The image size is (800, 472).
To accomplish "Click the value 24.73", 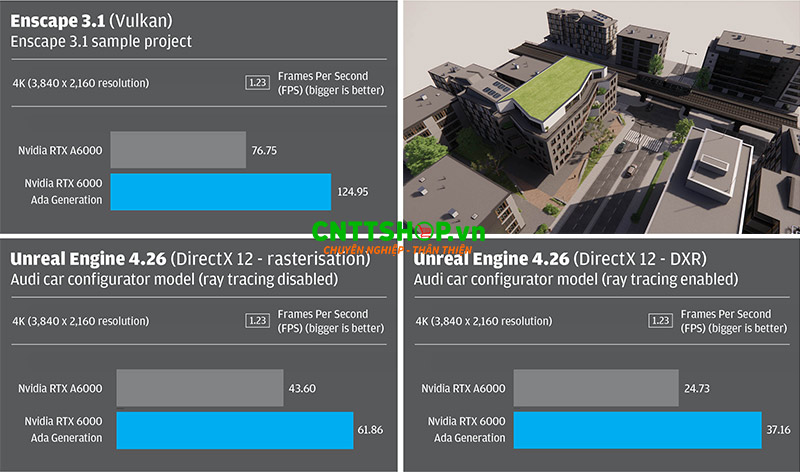I will [697, 388].
